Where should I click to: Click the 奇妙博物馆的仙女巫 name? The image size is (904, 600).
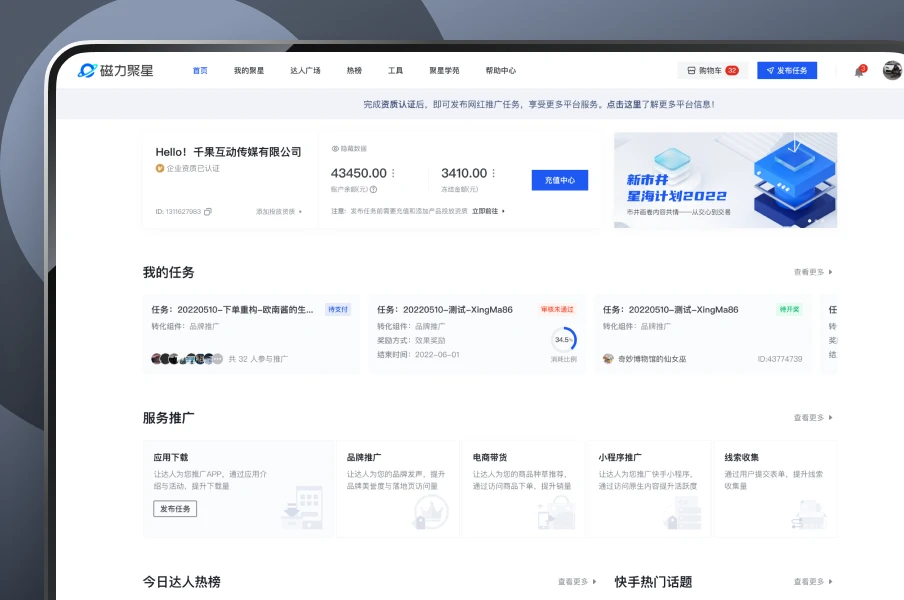pyautogui.click(x=652, y=359)
